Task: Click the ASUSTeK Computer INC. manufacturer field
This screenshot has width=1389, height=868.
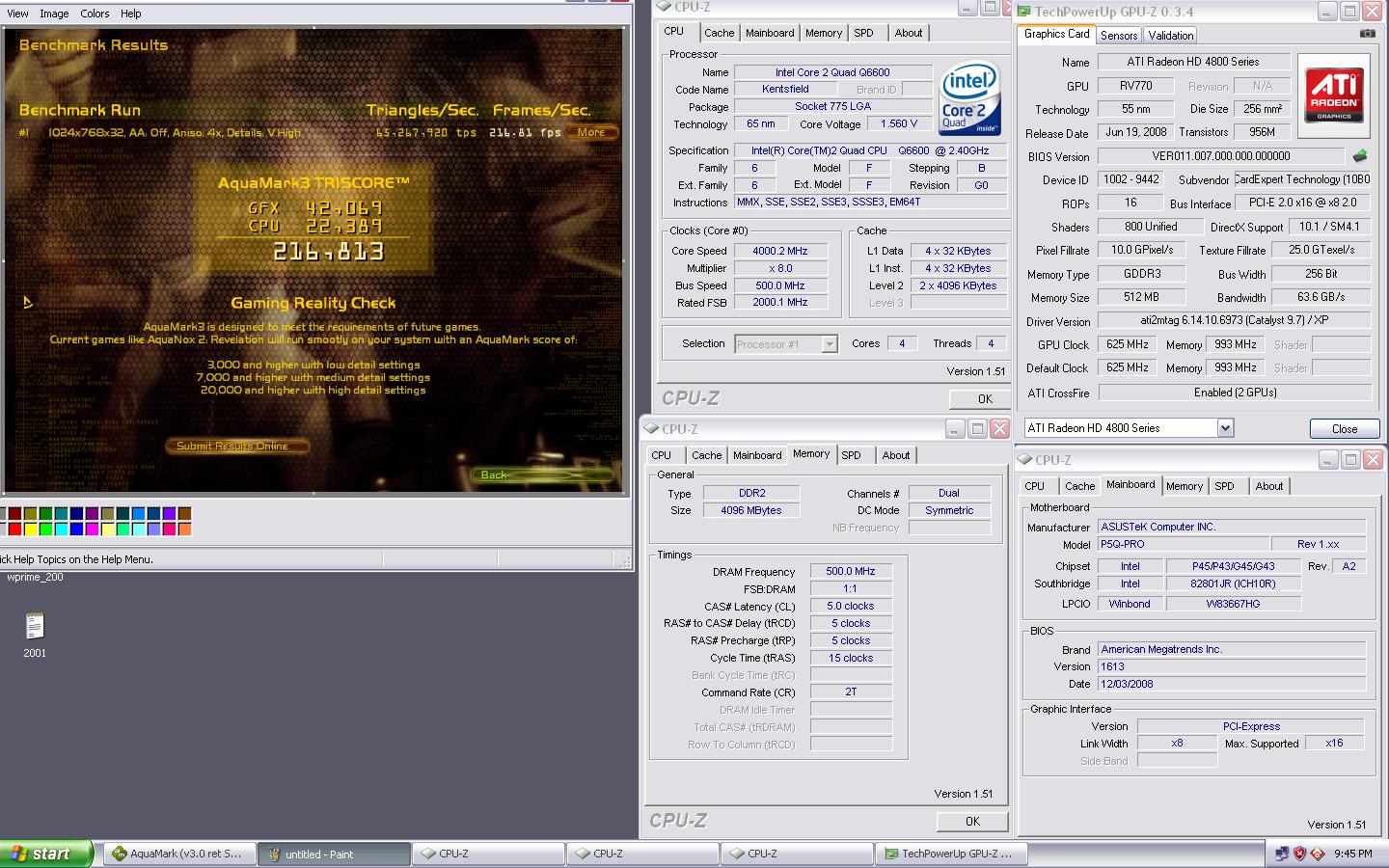Action: 1232,527
